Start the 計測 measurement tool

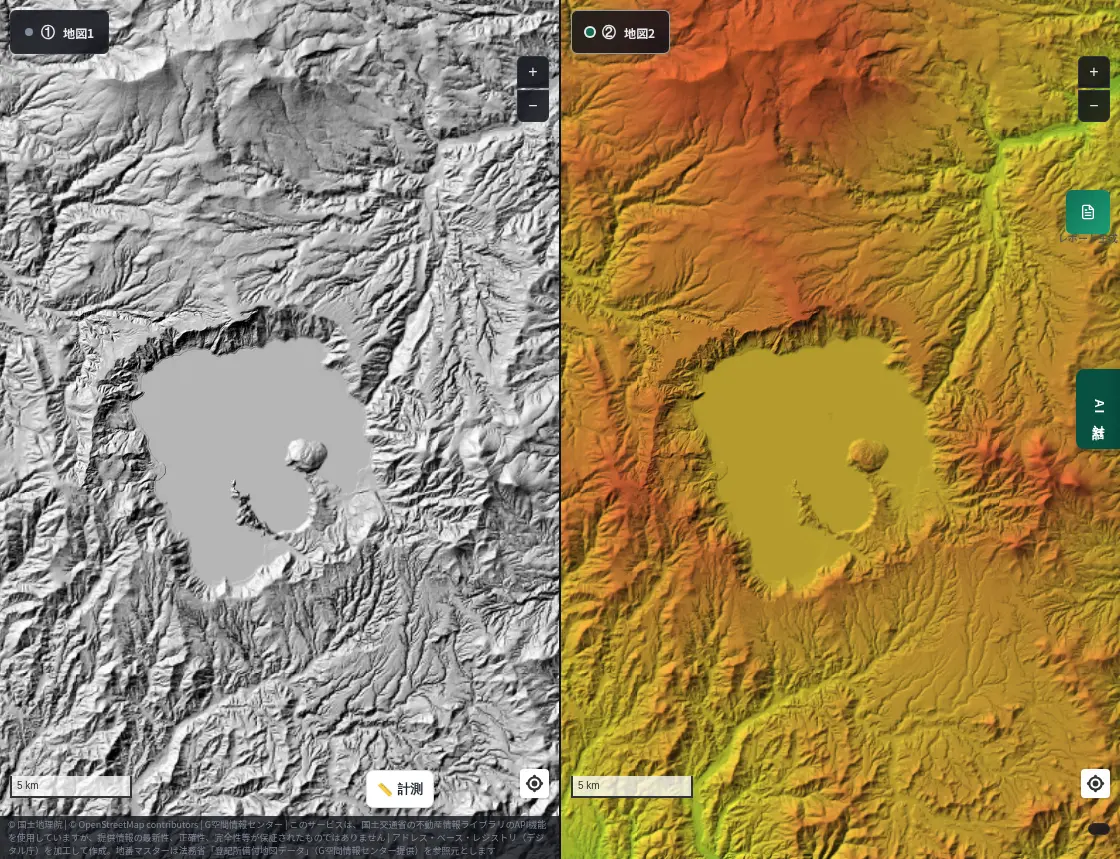click(x=400, y=789)
